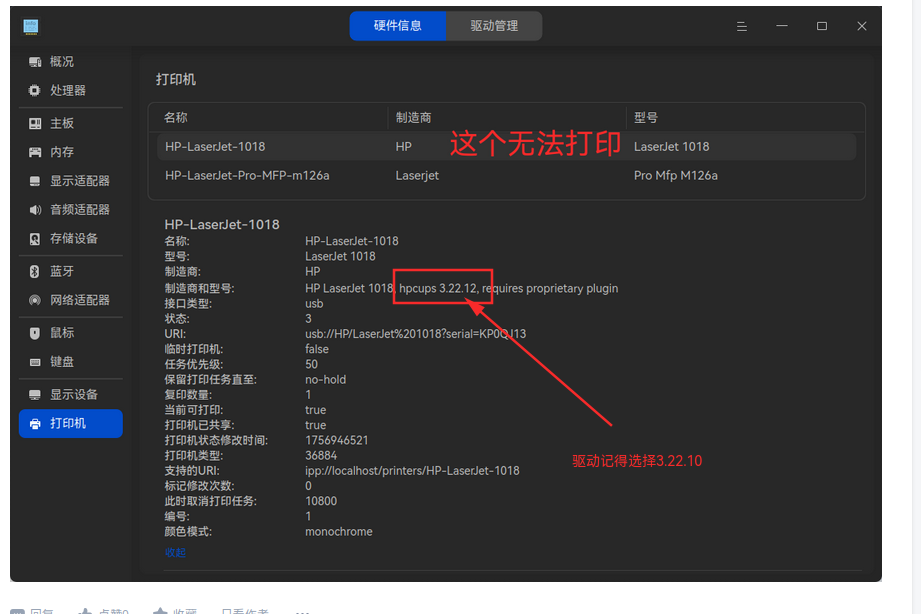Minimize the device manager window
The width and height of the screenshot is (921, 614).
pos(782,26)
